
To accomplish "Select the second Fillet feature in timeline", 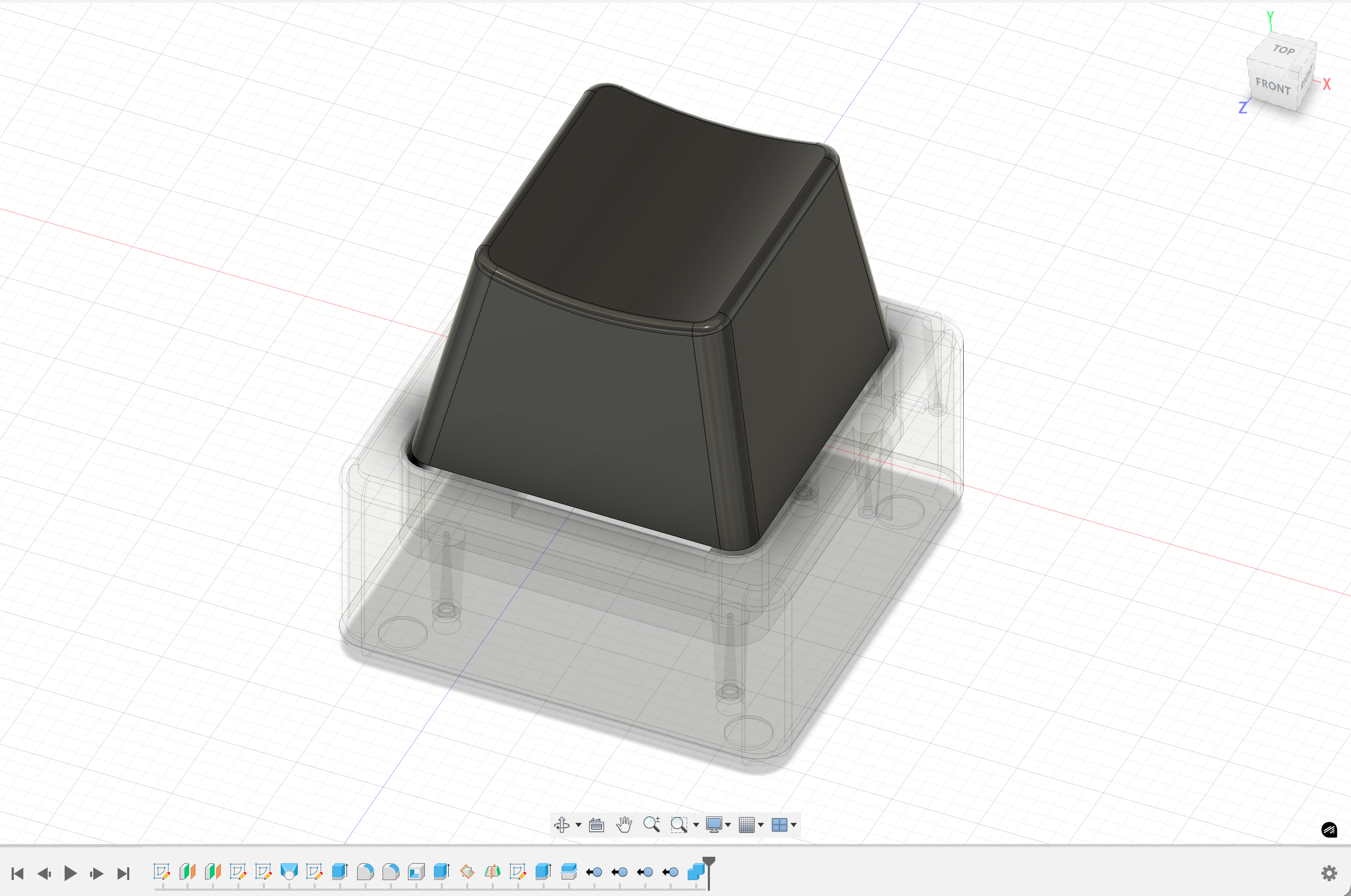I will tap(391, 872).
